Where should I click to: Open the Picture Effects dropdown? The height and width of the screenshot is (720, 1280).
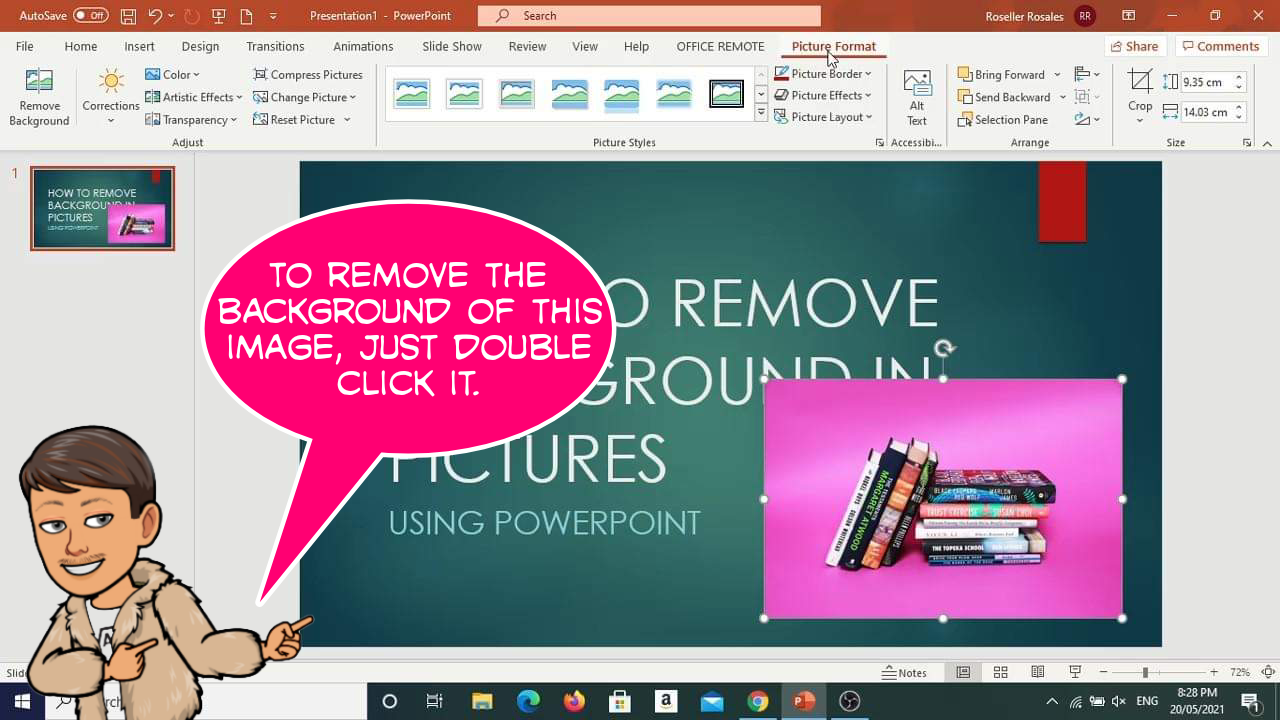pyautogui.click(x=823, y=95)
